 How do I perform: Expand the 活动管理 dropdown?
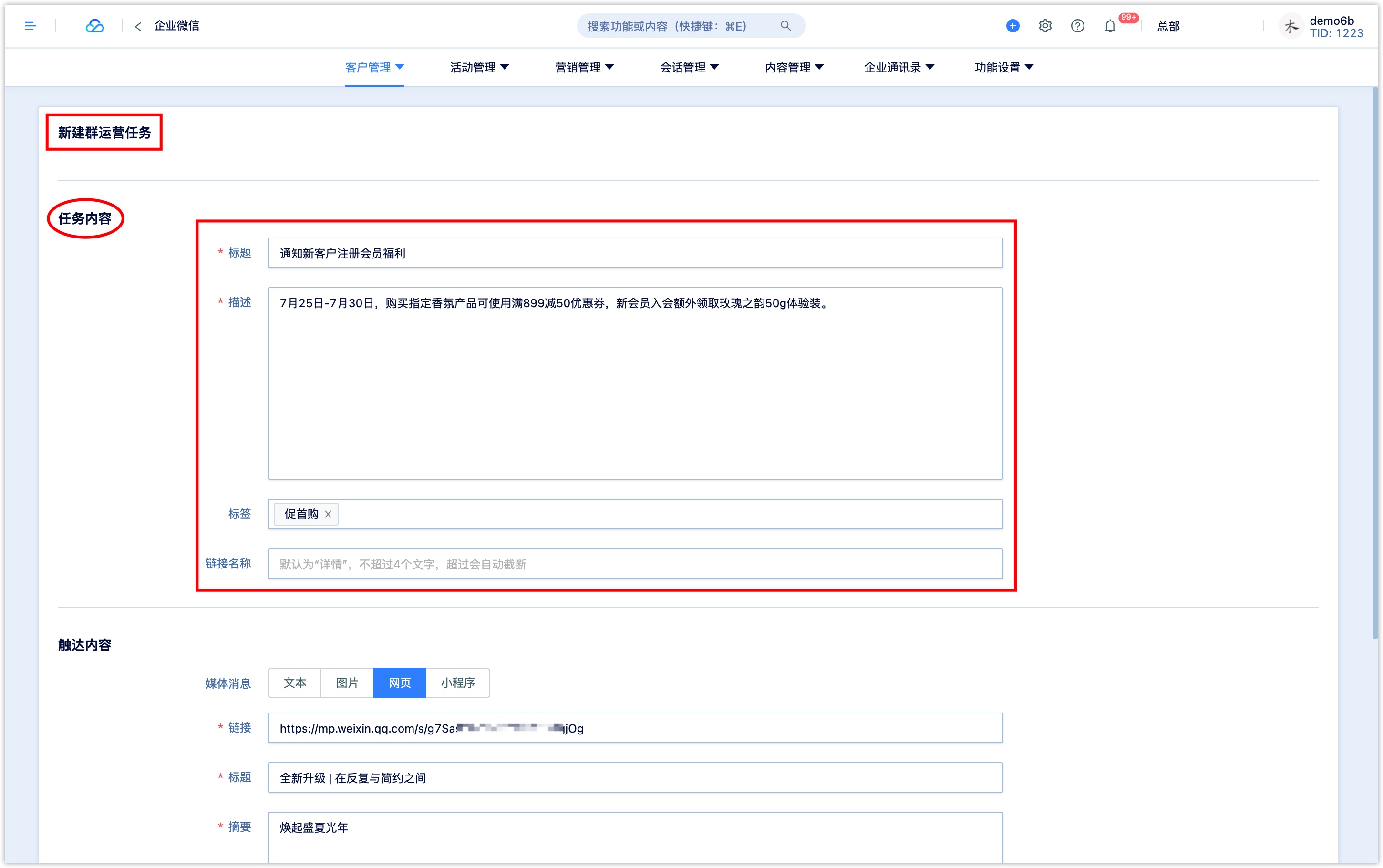(480, 67)
